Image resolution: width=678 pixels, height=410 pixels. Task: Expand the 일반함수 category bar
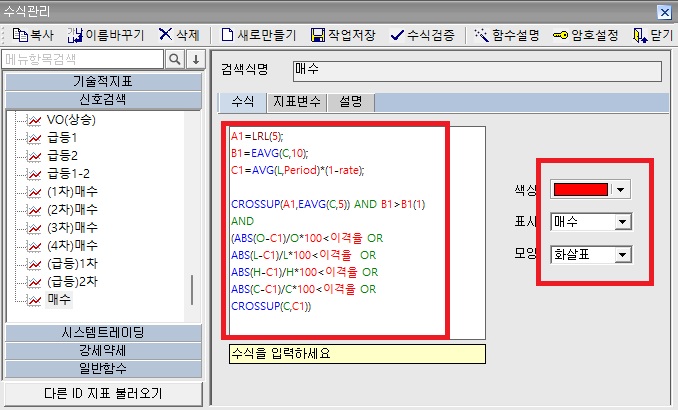point(103,369)
